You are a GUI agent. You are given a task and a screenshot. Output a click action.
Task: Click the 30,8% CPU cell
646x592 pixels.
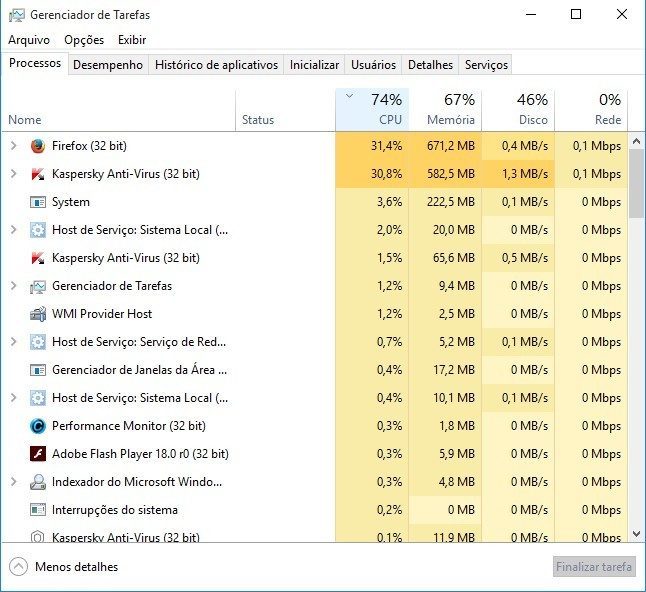coord(372,174)
